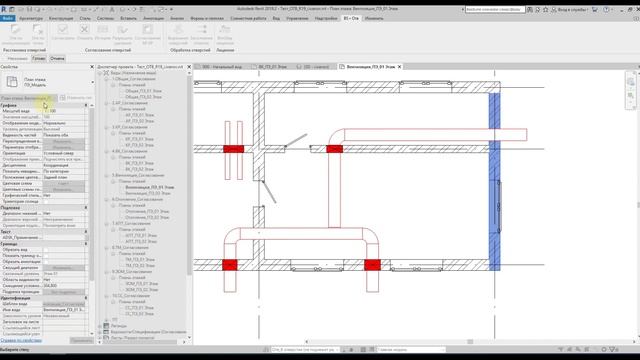
Task: Click the favorites star icon in title bar
Action: pos(545,9)
